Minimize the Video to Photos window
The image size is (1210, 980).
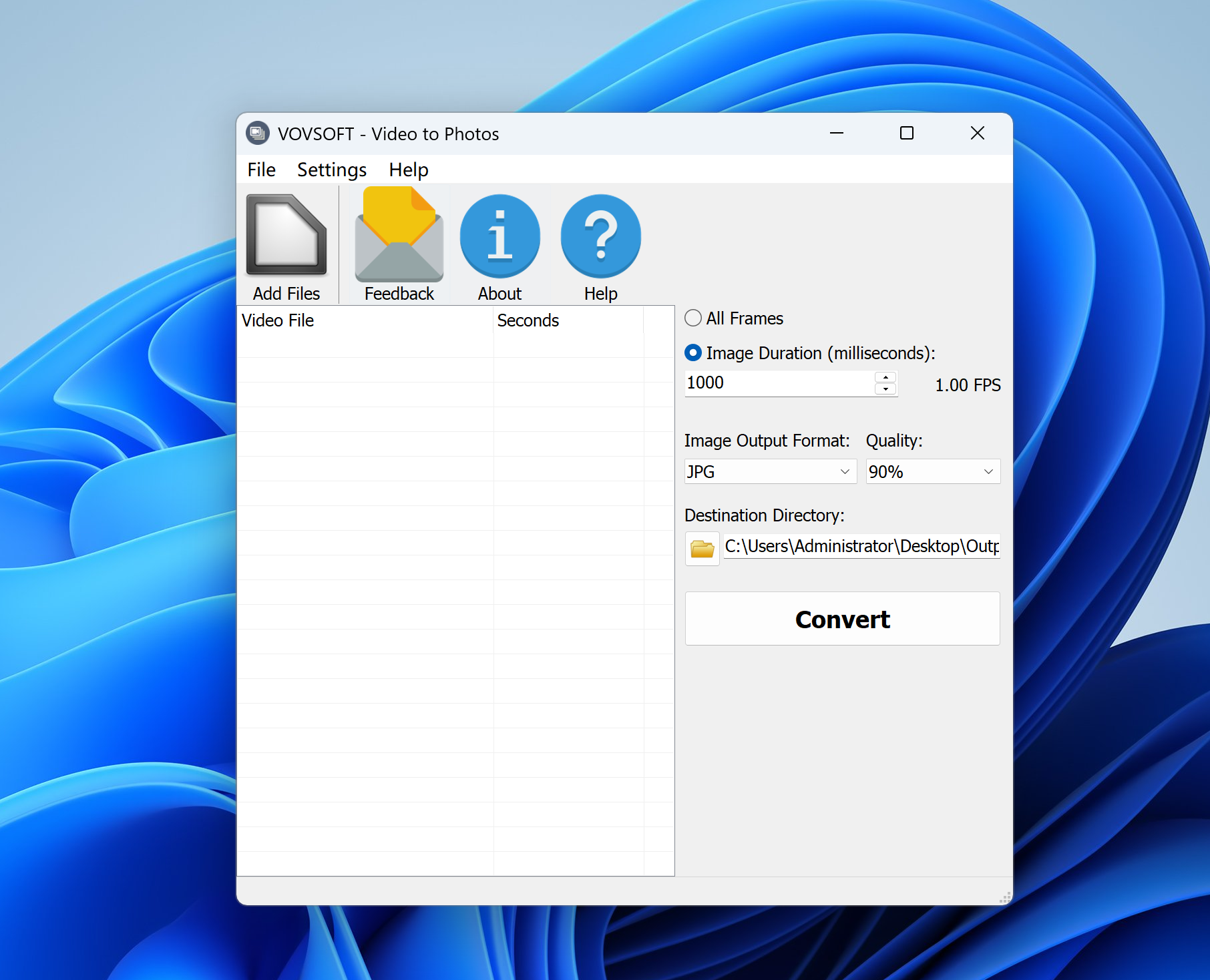(837, 133)
